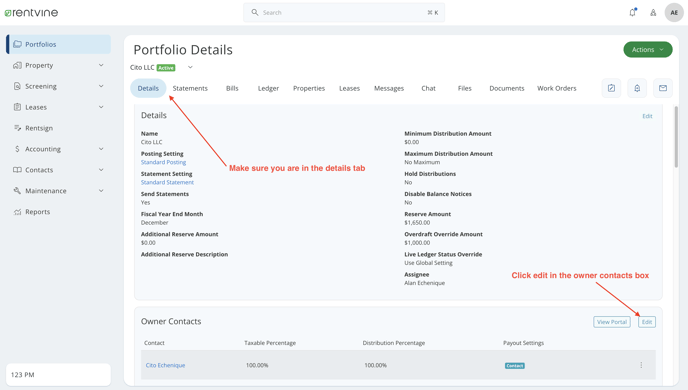The width and height of the screenshot is (688, 390).
Task: Open Reports in the sidebar
Action: click(x=37, y=212)
